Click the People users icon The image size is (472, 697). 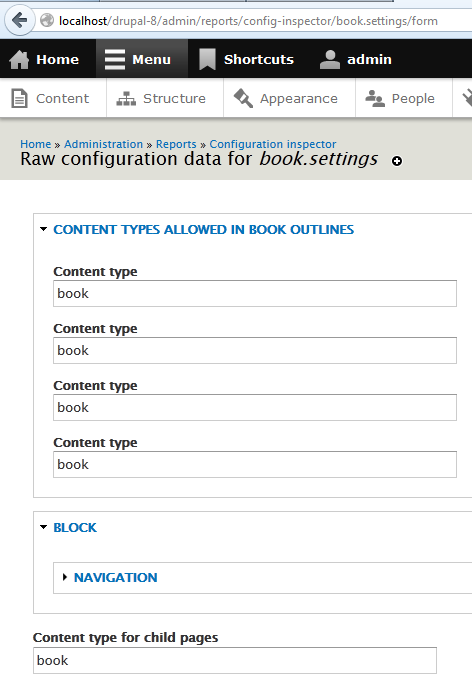(x=375, y=98)
